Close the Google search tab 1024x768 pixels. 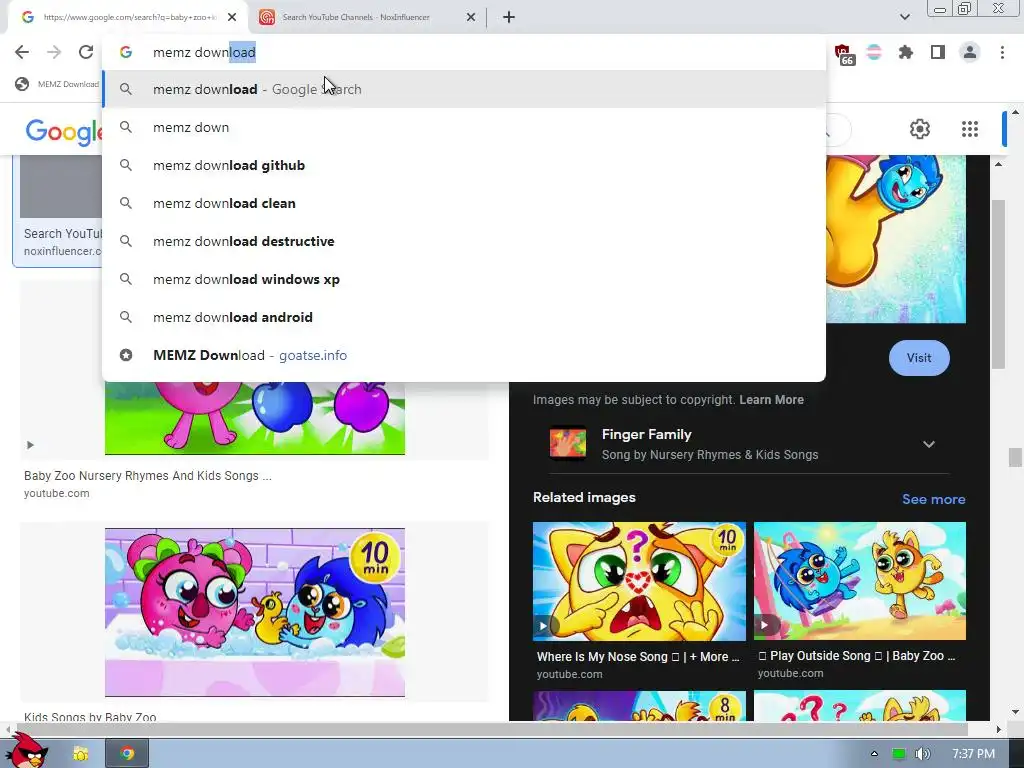point(232,17)
